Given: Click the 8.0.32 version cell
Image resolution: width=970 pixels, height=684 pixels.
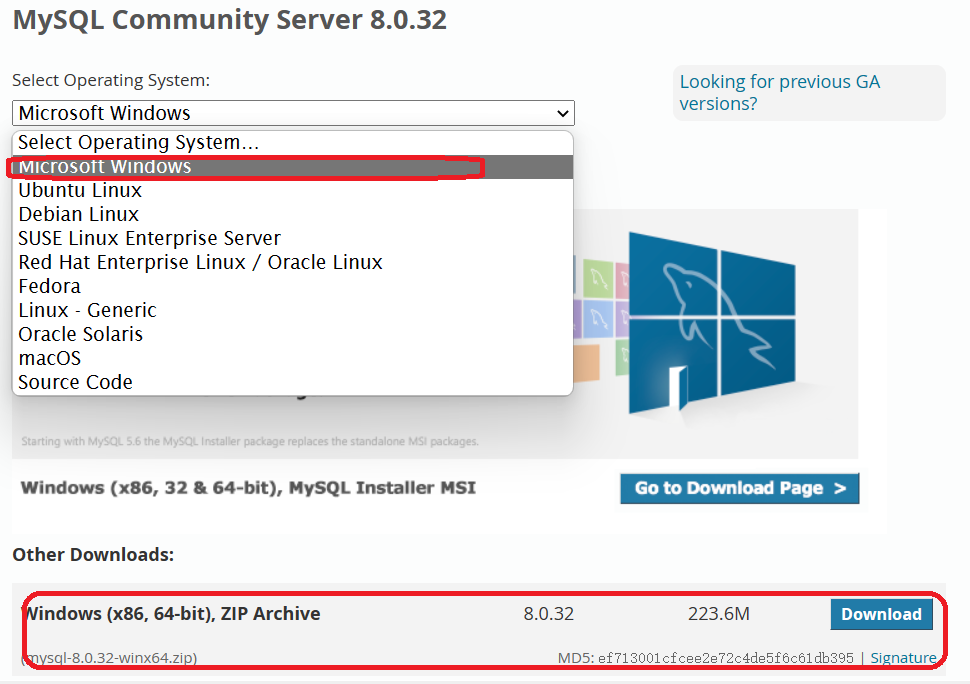Looking at the screenshot, I should tap(549, 614).
